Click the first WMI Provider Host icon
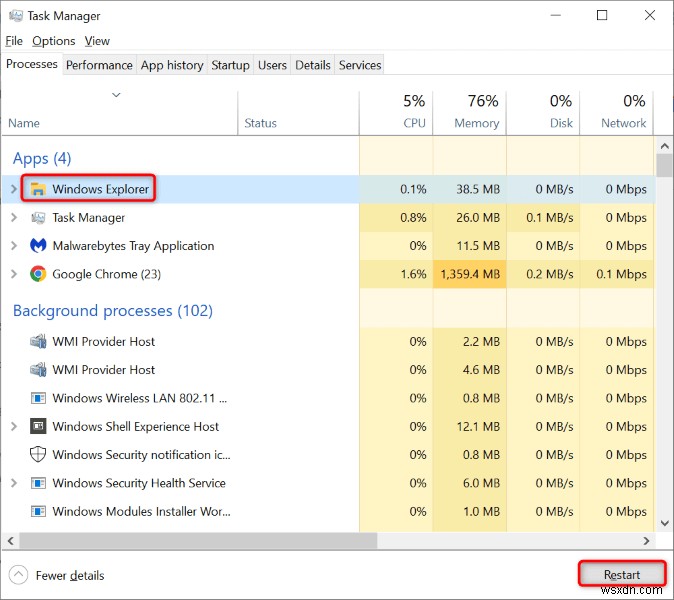Screen dimensions: 674x600 click(x=38, y=342)
